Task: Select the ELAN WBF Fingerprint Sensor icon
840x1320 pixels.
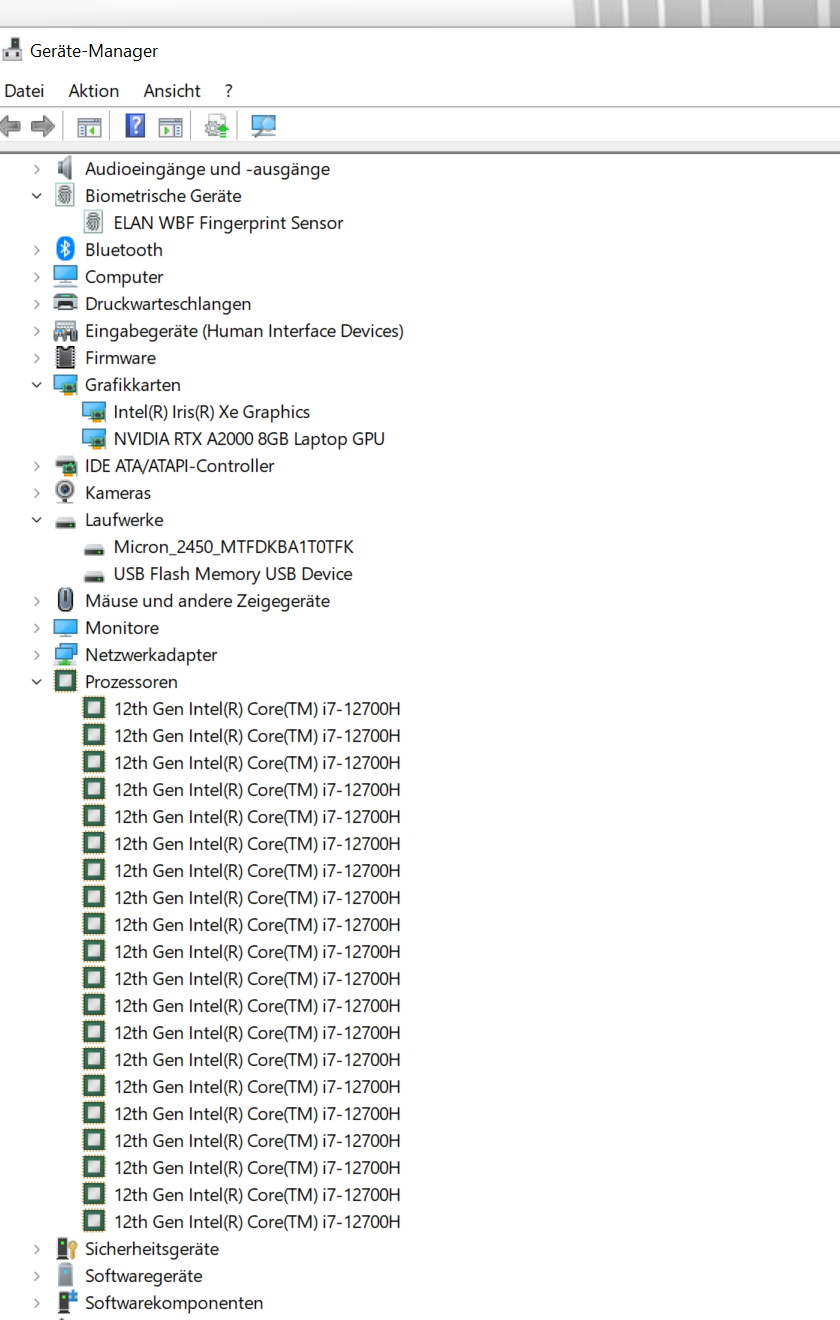Action: pos(94,223)
